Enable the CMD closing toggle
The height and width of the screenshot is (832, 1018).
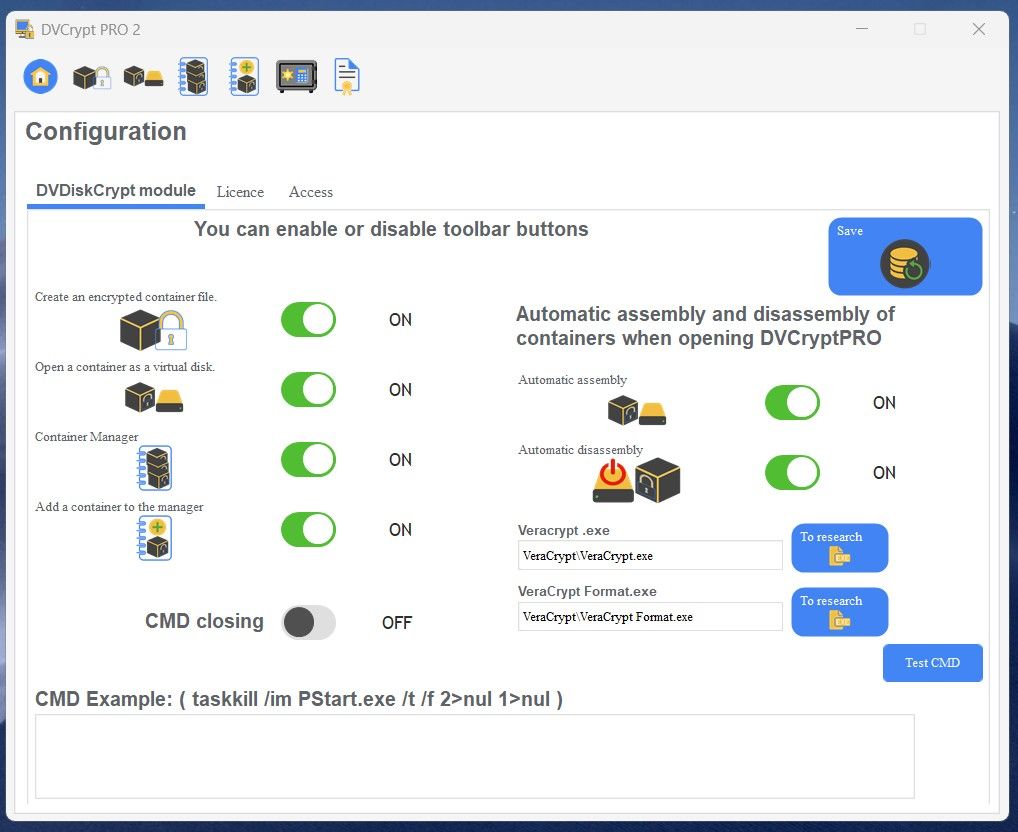click(x=308, y=622)
